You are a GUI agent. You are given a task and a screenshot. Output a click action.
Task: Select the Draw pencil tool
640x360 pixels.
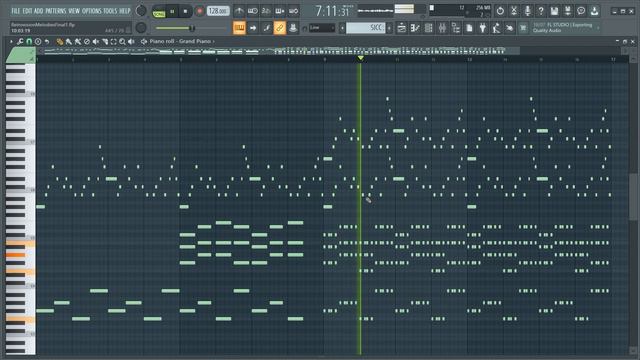[60, 41]
